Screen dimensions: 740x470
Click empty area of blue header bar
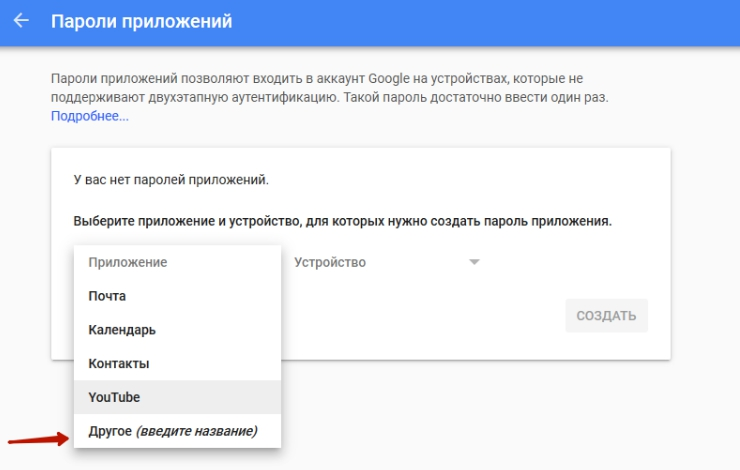[x=500, y=20]
